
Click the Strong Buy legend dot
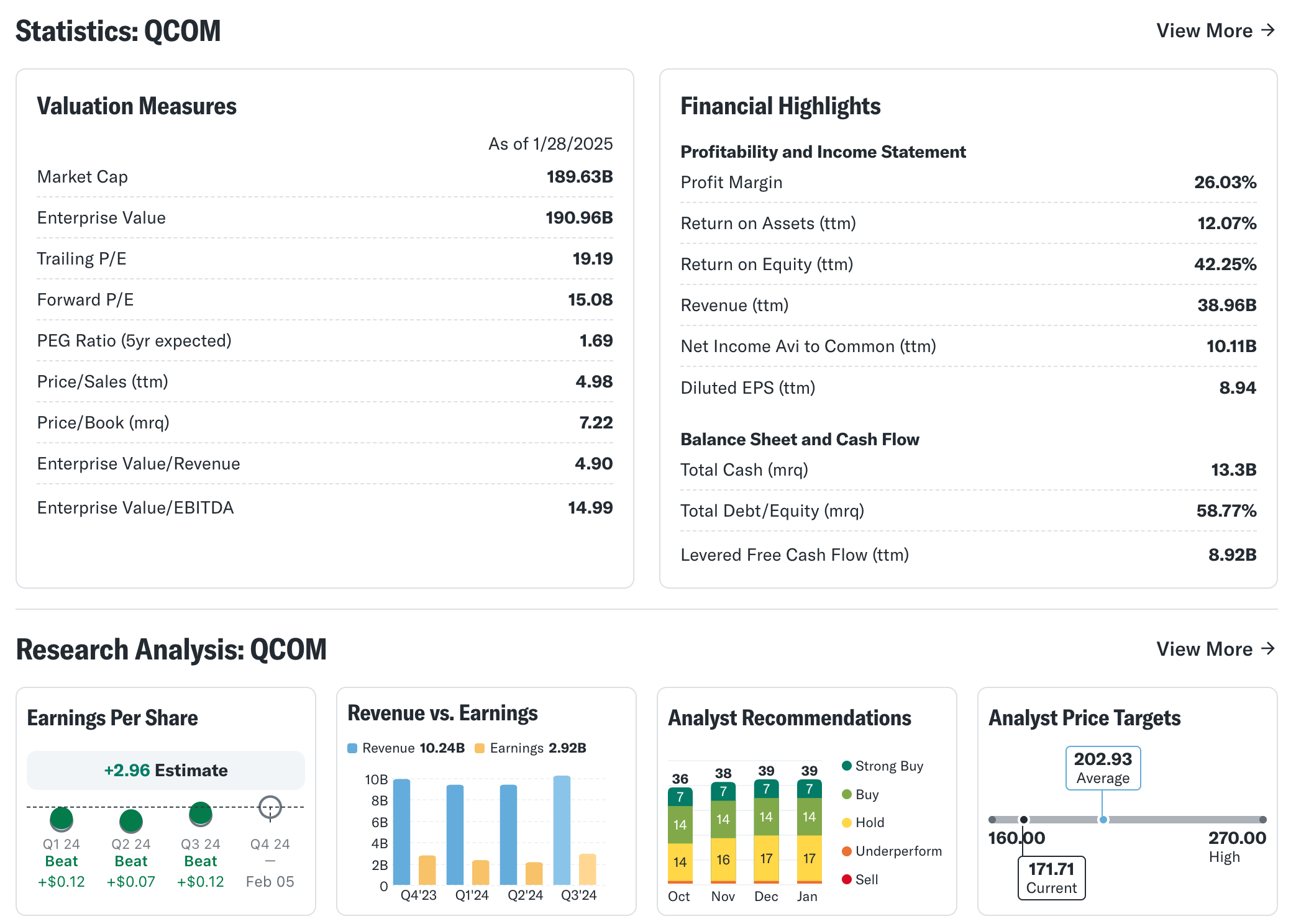pyautogui.click(x=846, y=766)
